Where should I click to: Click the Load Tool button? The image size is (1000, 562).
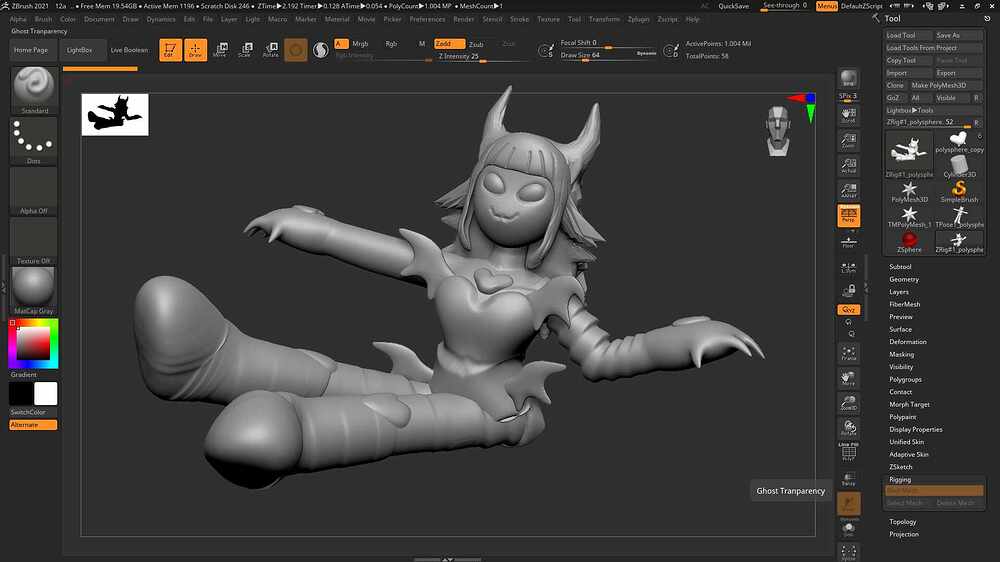(908, 35)
